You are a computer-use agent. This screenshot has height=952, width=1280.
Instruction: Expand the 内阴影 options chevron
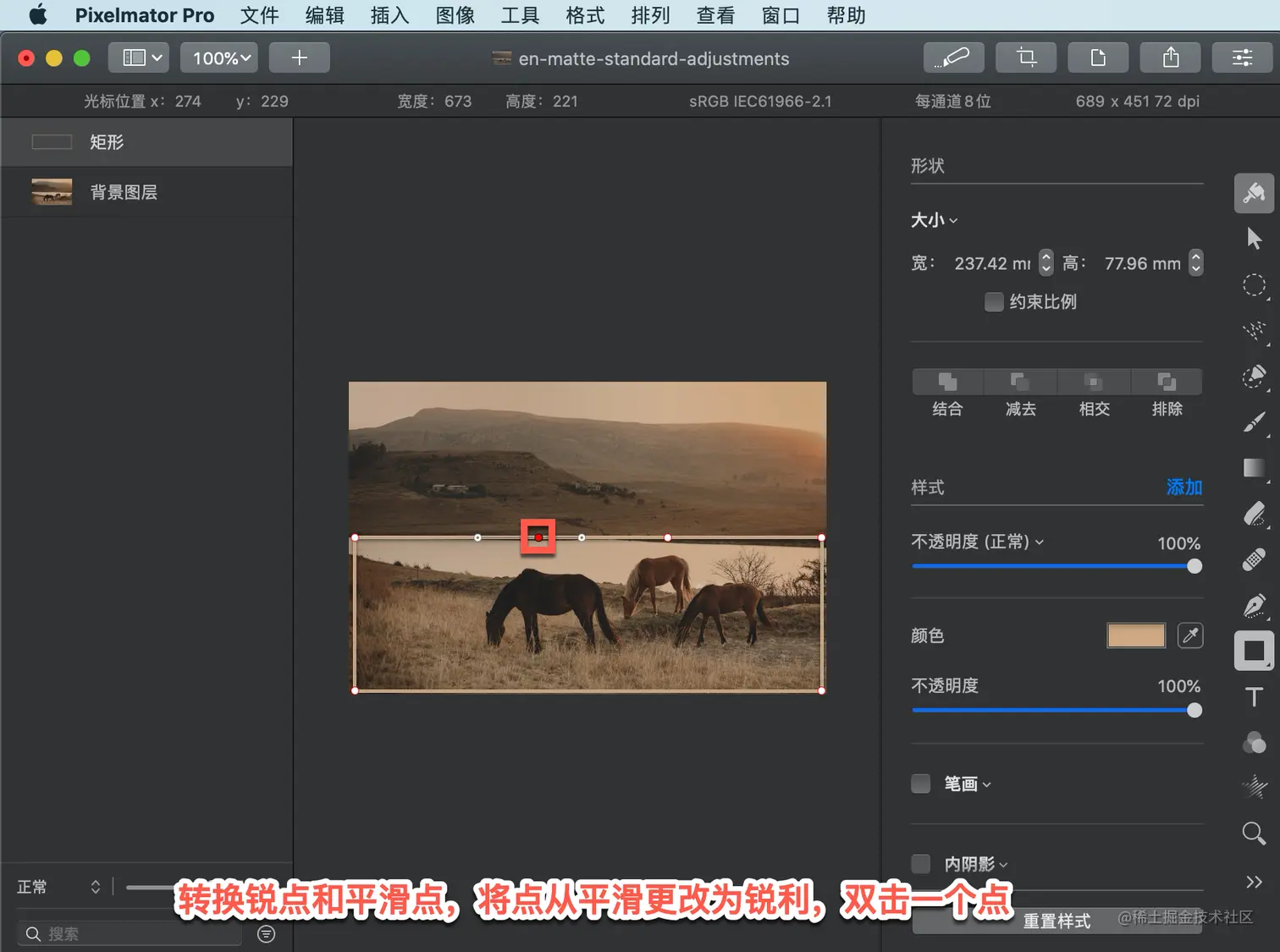point(1004,864)
